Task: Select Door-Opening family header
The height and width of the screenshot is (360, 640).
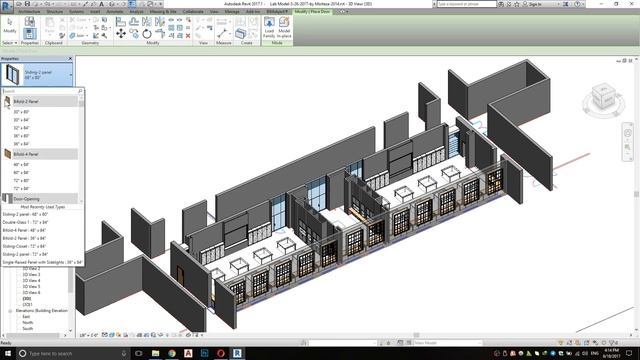Action: click(40, 199)
